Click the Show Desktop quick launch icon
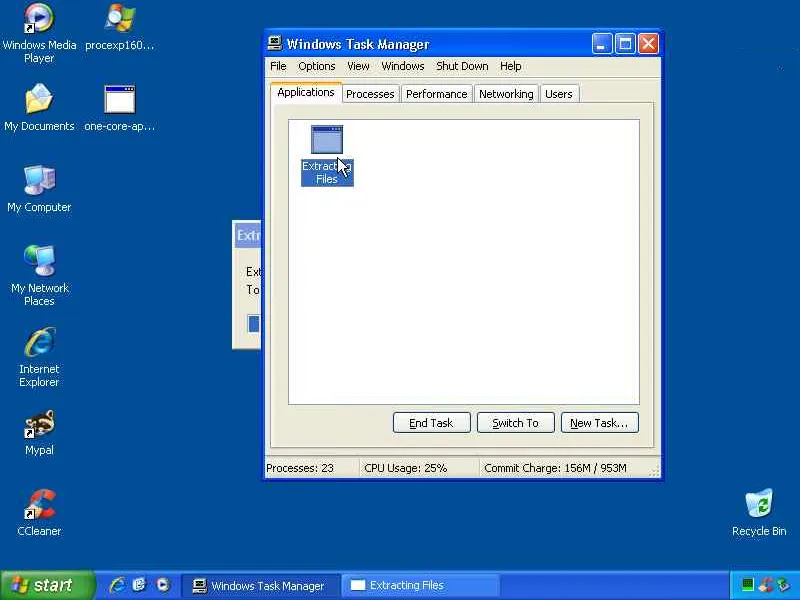 [139, 585]
